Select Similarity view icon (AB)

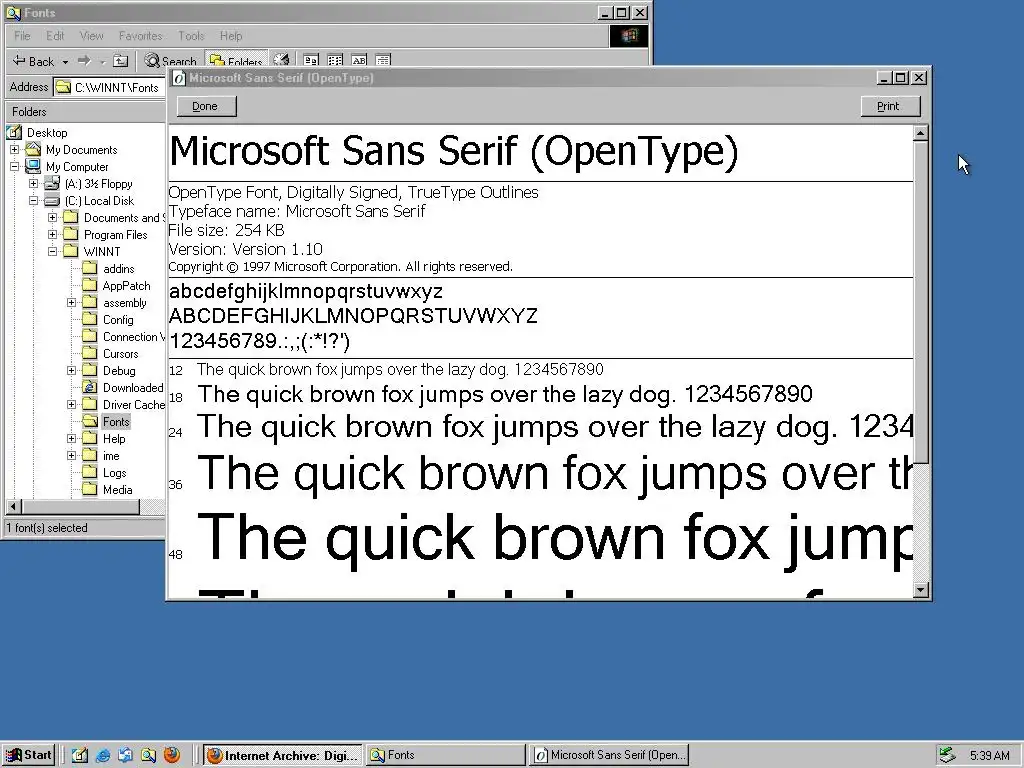[x=359, y=60]
